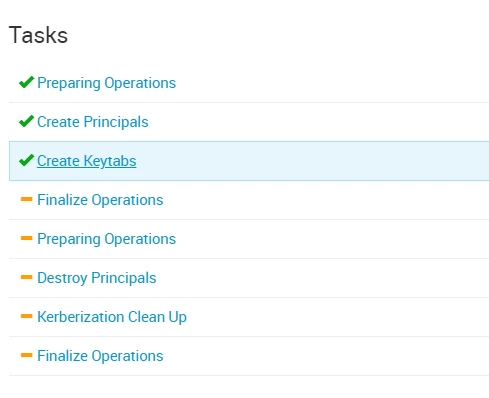The image size is (489, 398).
Task: Open the Create Principals task link
Action: (x=93, y=122)
